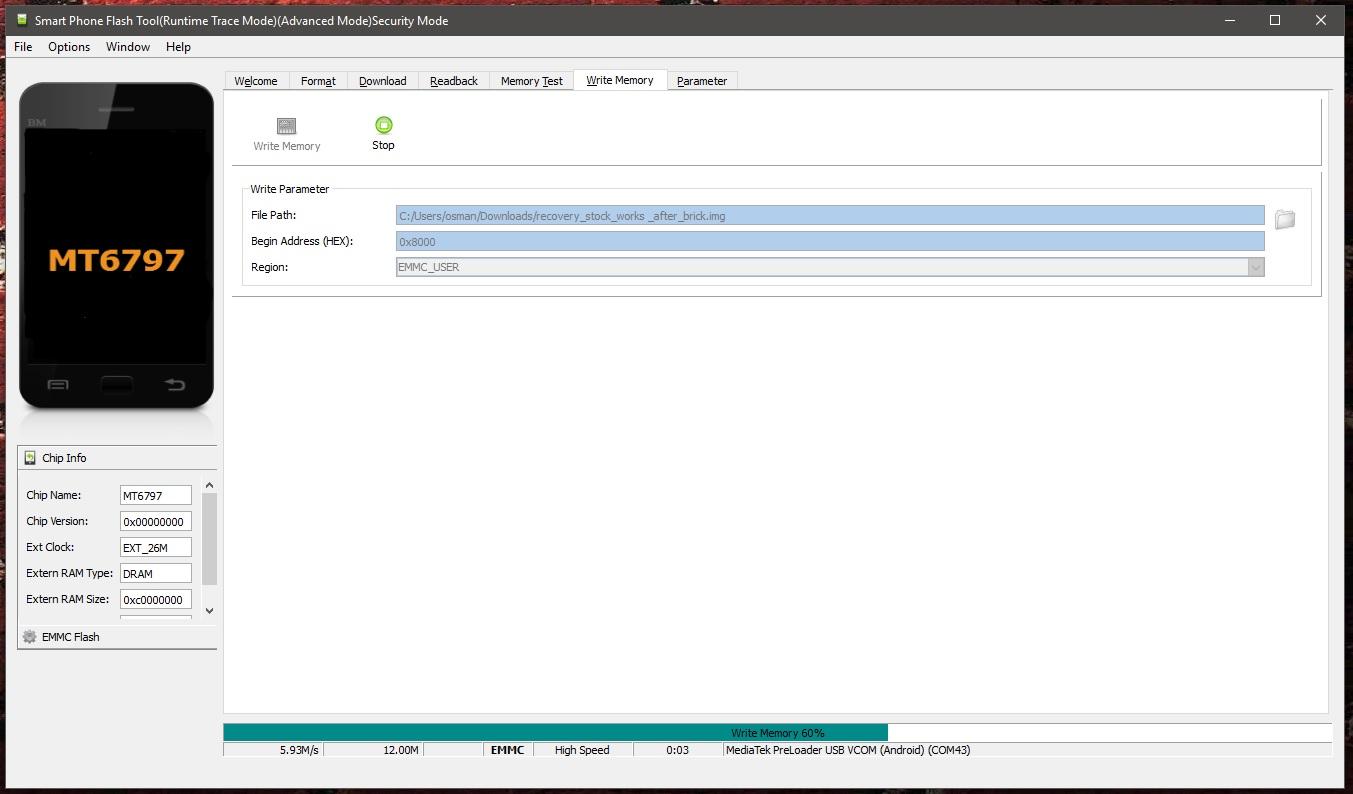Click the Chip Info panel icon

(x=30, y=458)
